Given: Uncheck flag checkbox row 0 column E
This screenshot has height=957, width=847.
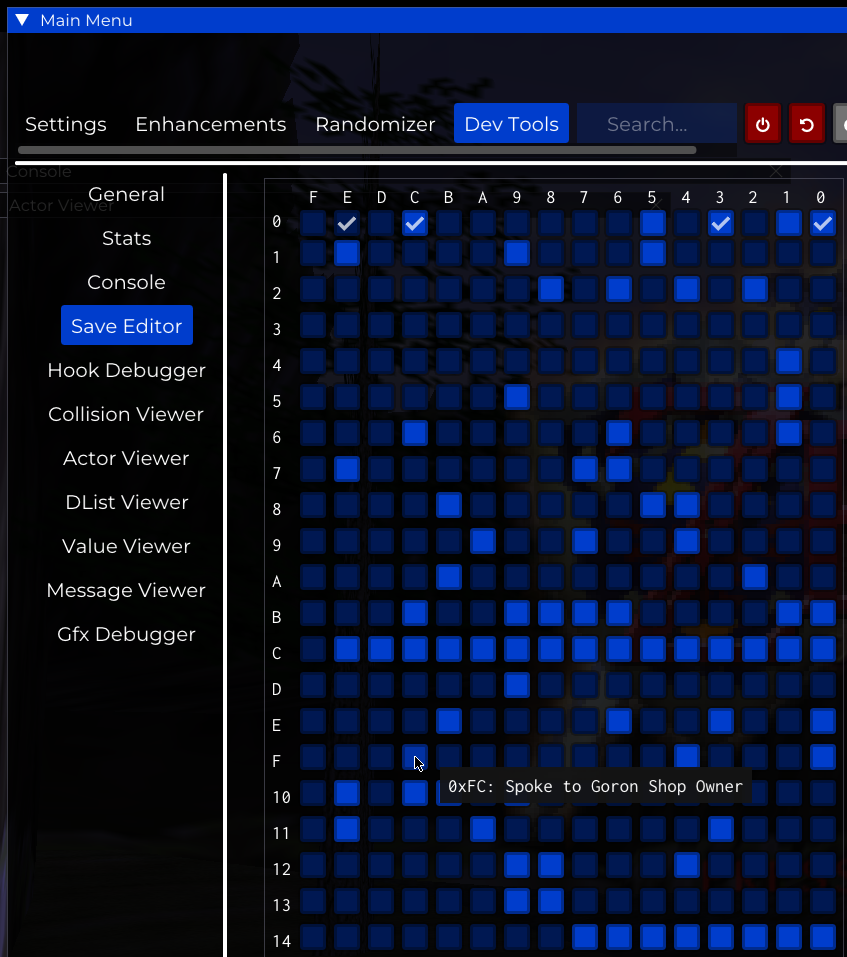Looking at the screenshot, I should click(347, 223).
